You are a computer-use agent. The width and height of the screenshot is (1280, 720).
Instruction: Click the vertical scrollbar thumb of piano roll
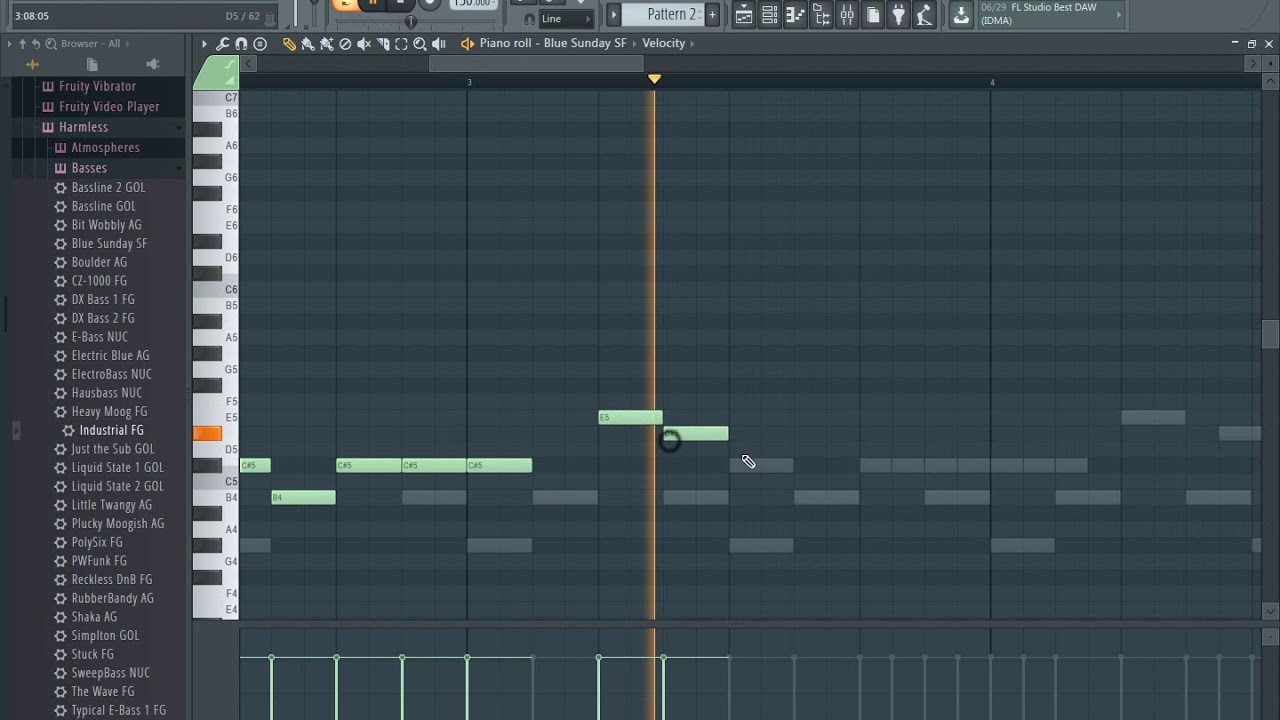tap(1271, 335)
